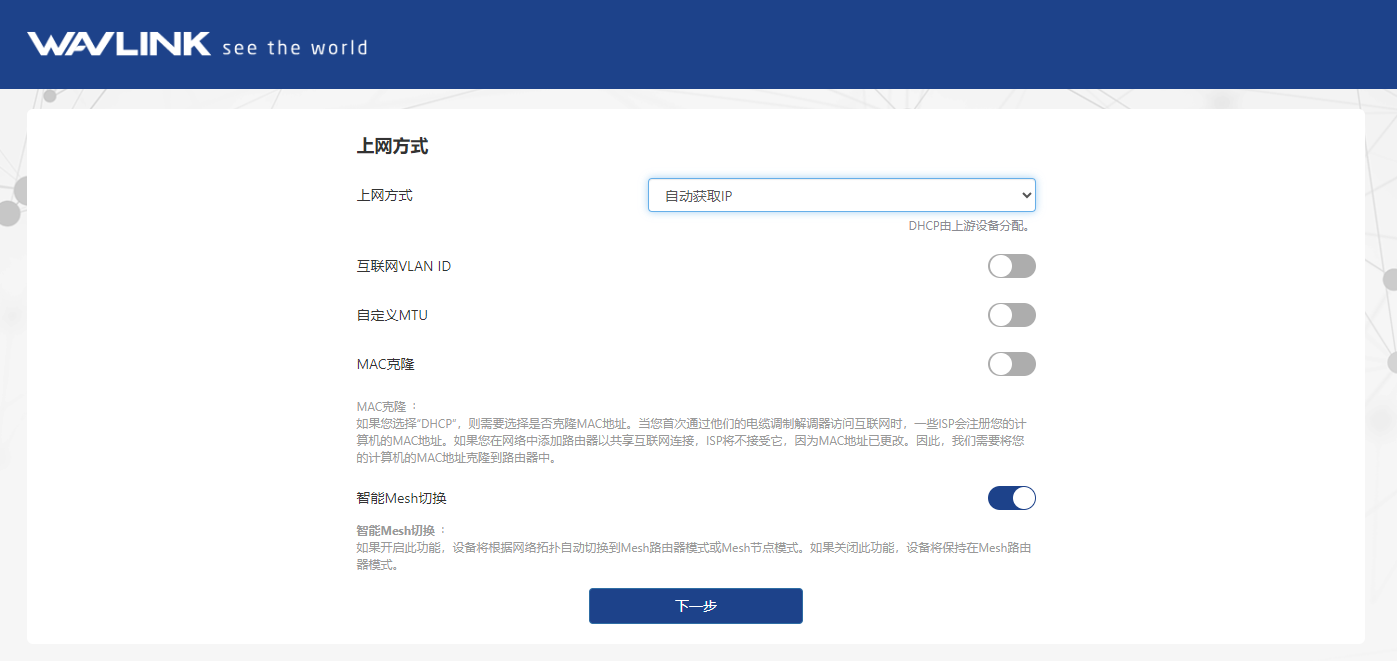The height and width of the screenshot is (661, 1397).
Task: Click the dropdown arrow beside 自动获取IP
Action: [x=1025, y=195]
